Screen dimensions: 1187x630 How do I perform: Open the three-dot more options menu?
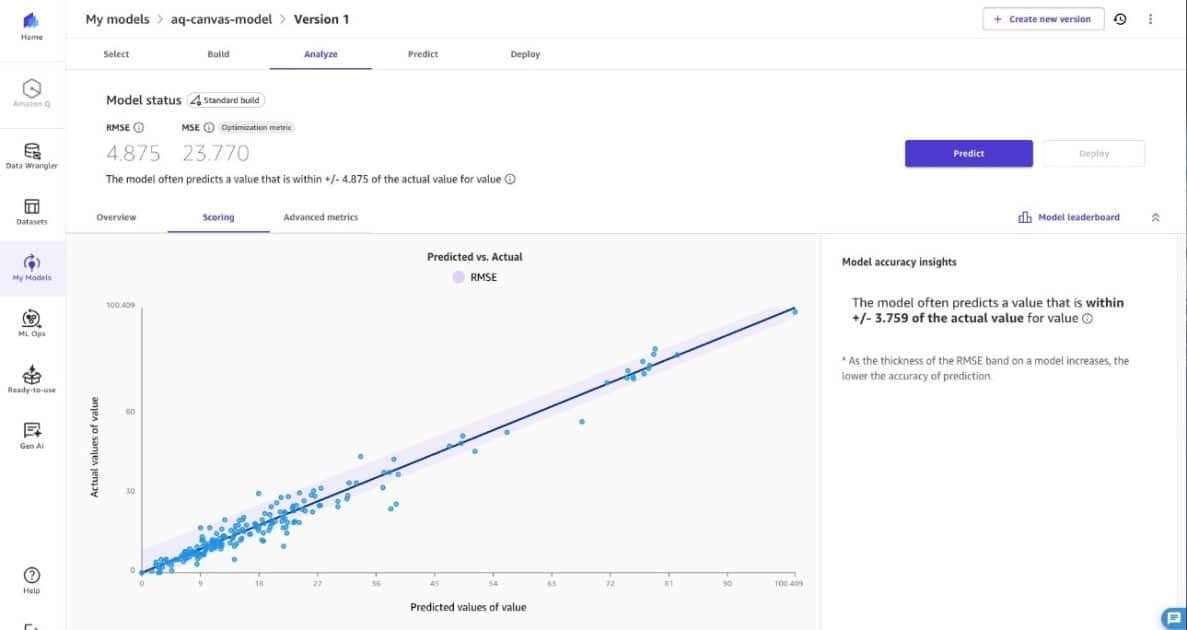(1151, 19)
